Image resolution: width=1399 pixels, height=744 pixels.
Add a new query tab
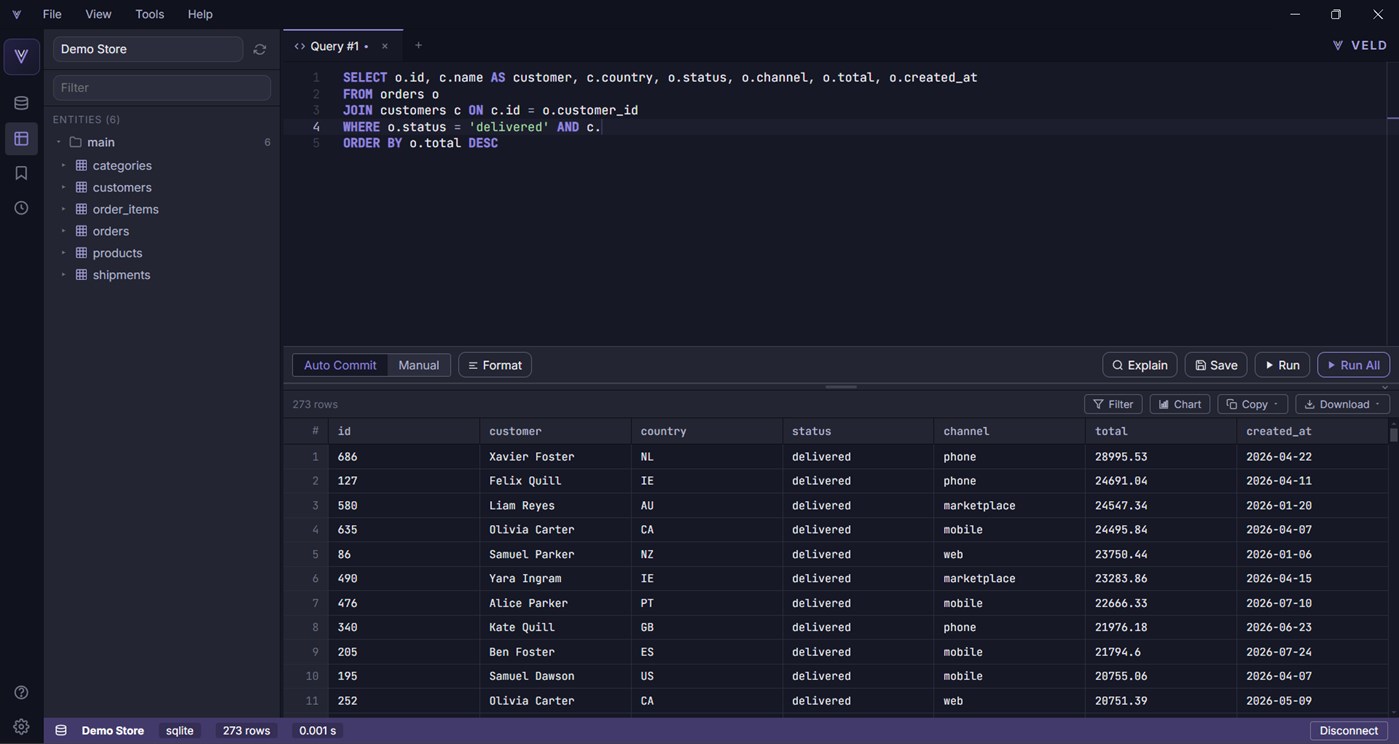[x=418, y=45]
